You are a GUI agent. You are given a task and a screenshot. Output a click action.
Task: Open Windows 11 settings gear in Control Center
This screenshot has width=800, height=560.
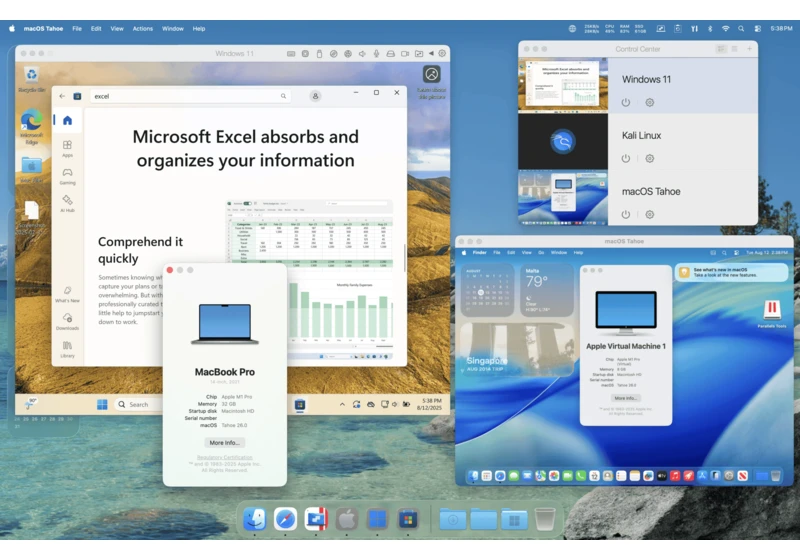click(649, 103)
